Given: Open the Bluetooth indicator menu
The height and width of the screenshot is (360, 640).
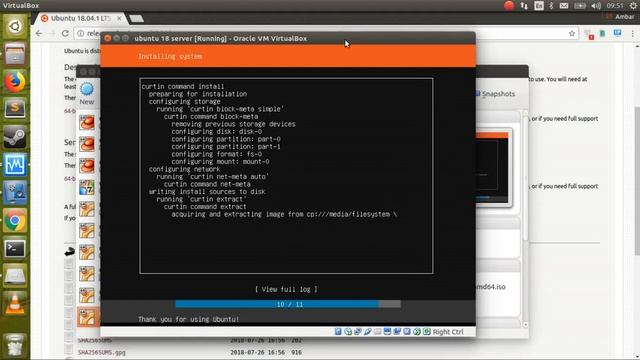Looking at the screenshot, I should point(551,6).
